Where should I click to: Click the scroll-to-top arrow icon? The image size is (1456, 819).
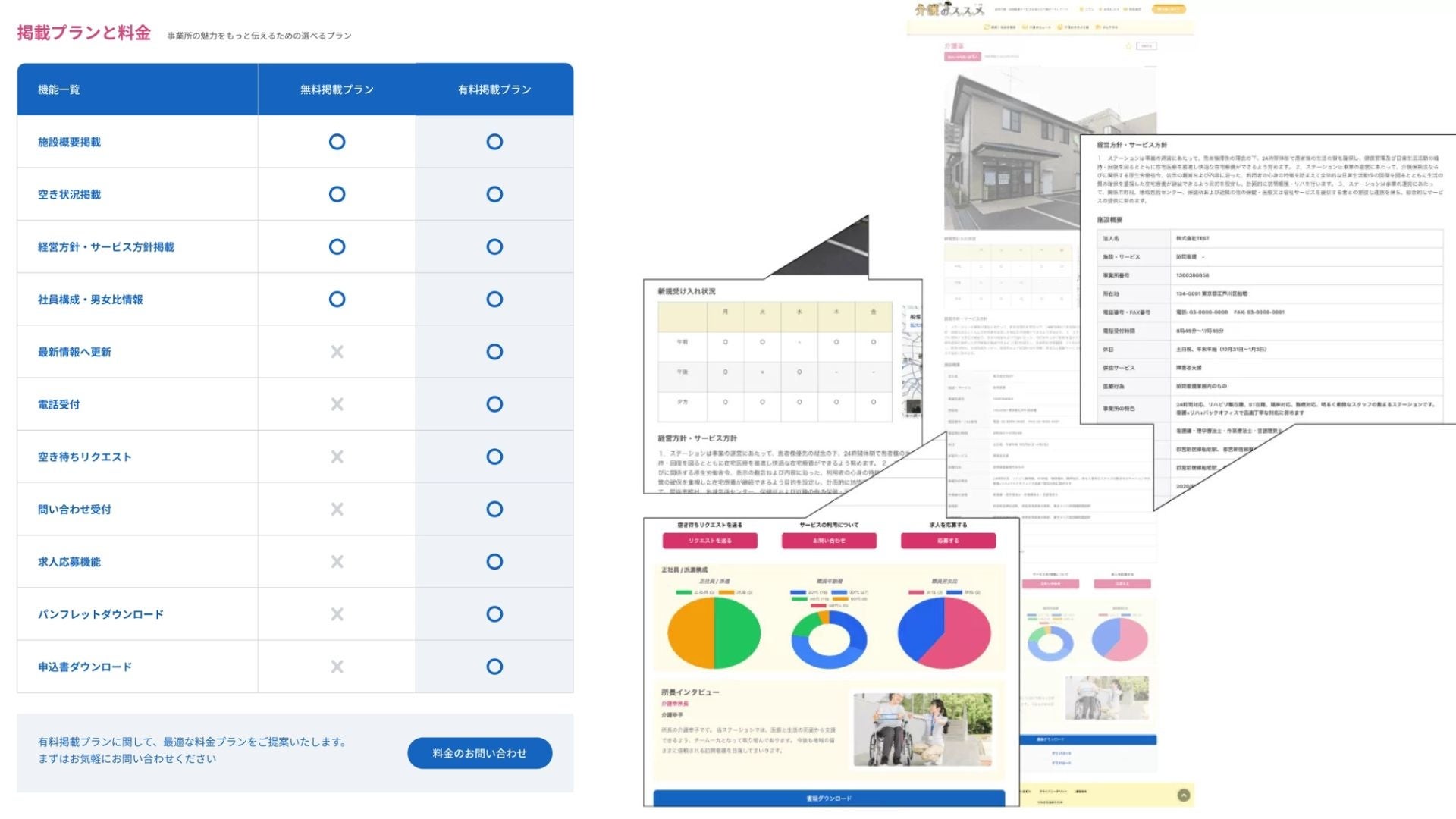1183,795
